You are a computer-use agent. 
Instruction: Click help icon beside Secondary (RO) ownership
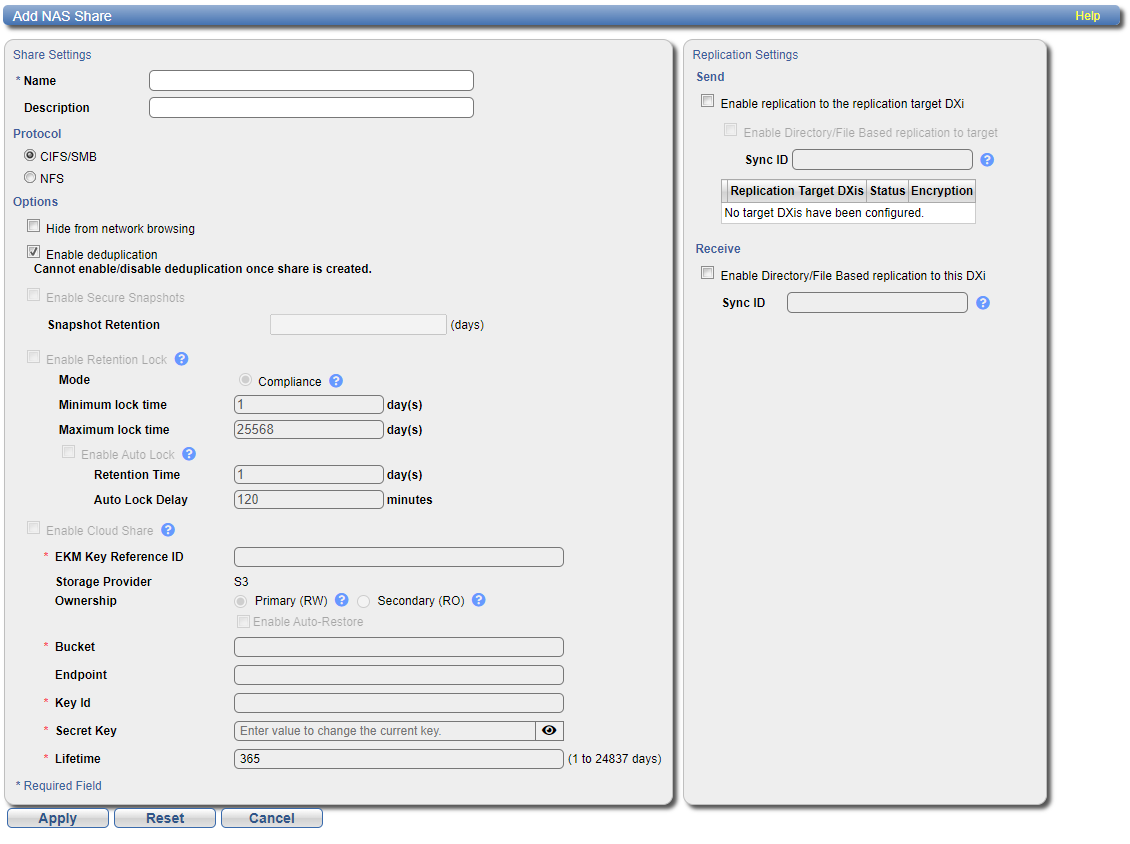coord(478,600)
